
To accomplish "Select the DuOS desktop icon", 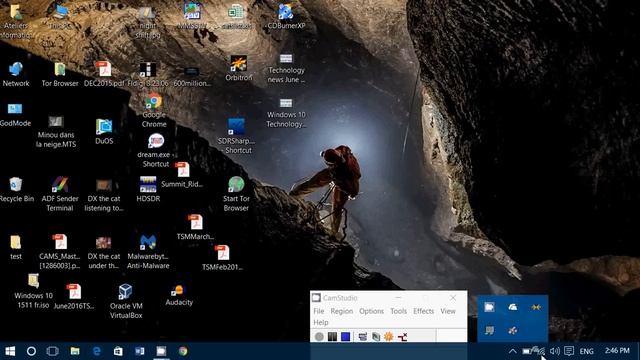I will [x=104, y=131].
